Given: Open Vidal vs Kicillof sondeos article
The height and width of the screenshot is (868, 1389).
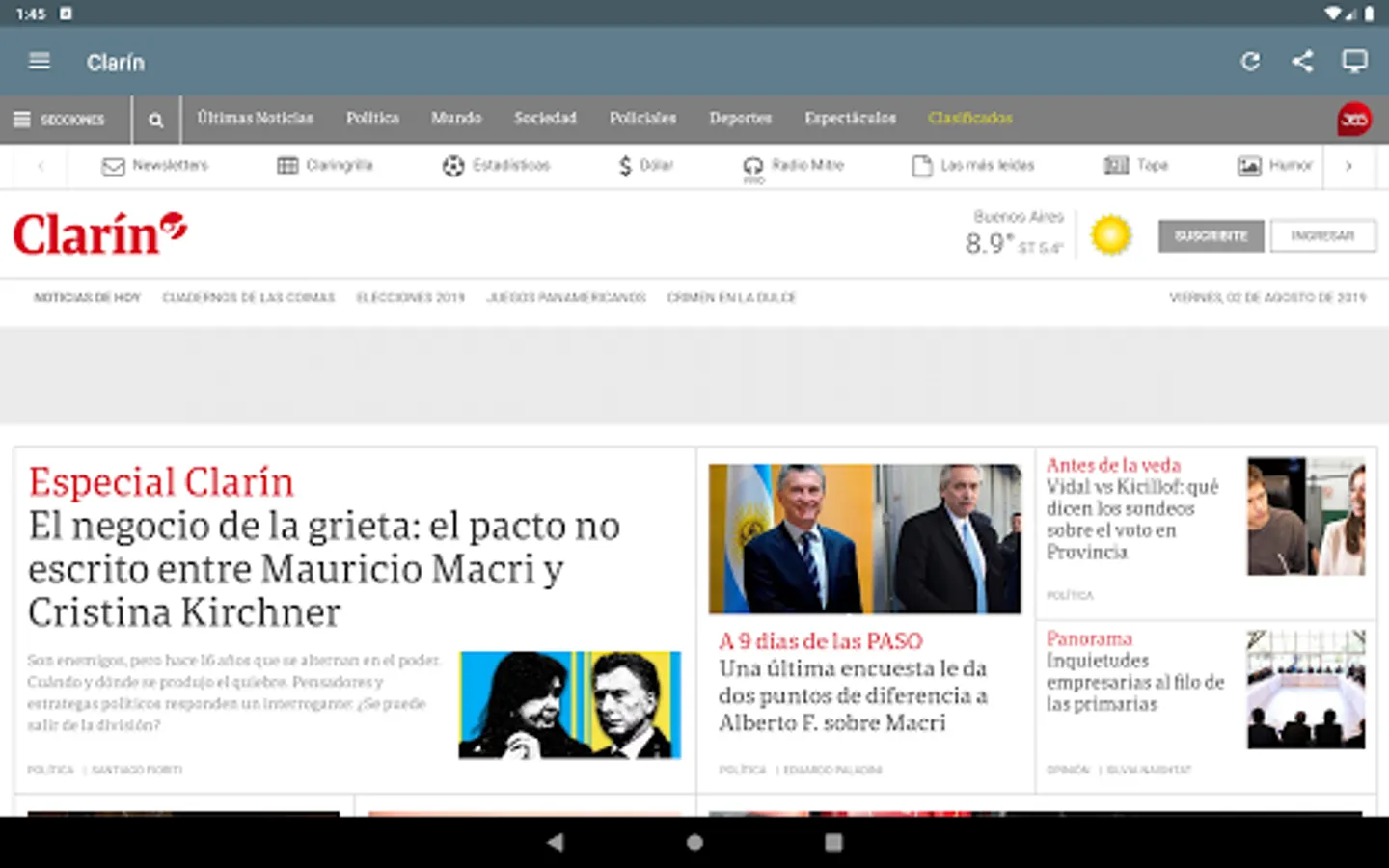Looking at the screenshot, I should pos(1132,519).
